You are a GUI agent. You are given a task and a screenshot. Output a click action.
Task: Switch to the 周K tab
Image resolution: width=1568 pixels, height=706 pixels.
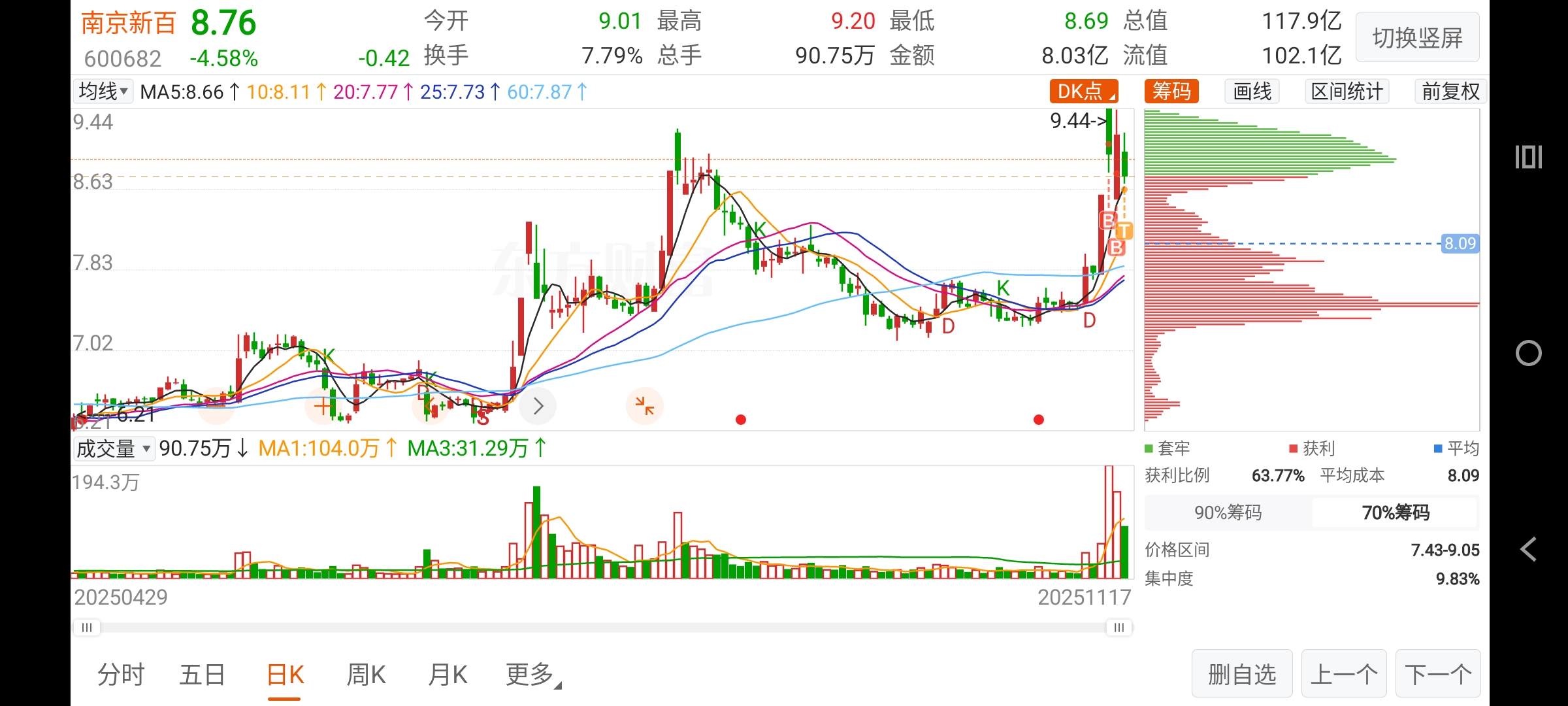click(x=366, y=675)
